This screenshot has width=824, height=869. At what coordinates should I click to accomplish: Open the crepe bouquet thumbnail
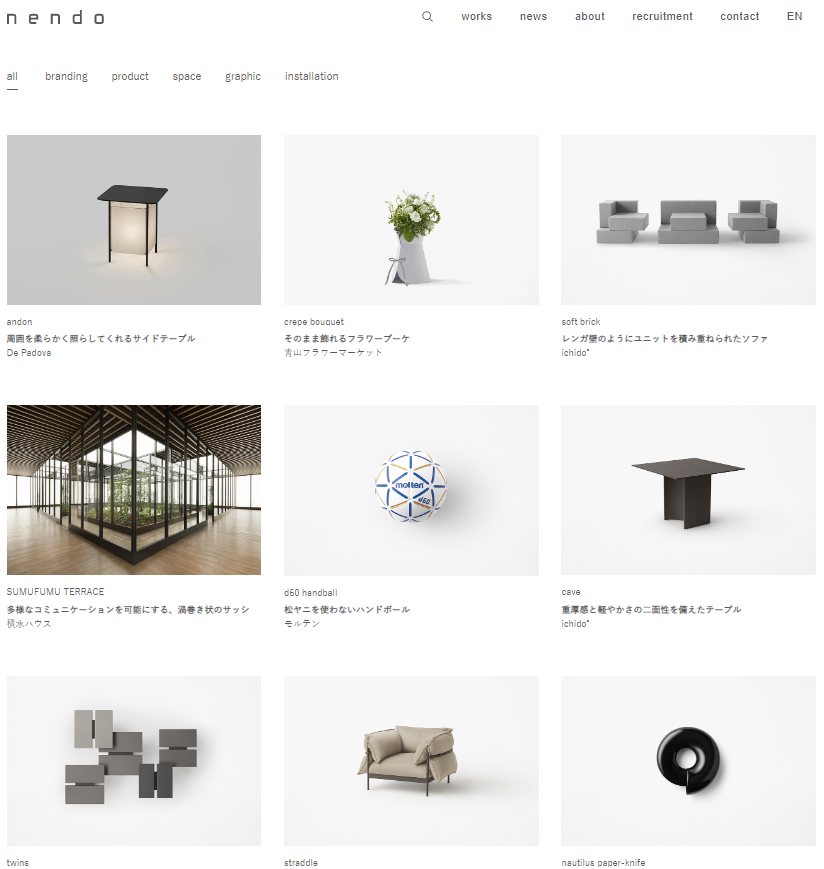411,220
